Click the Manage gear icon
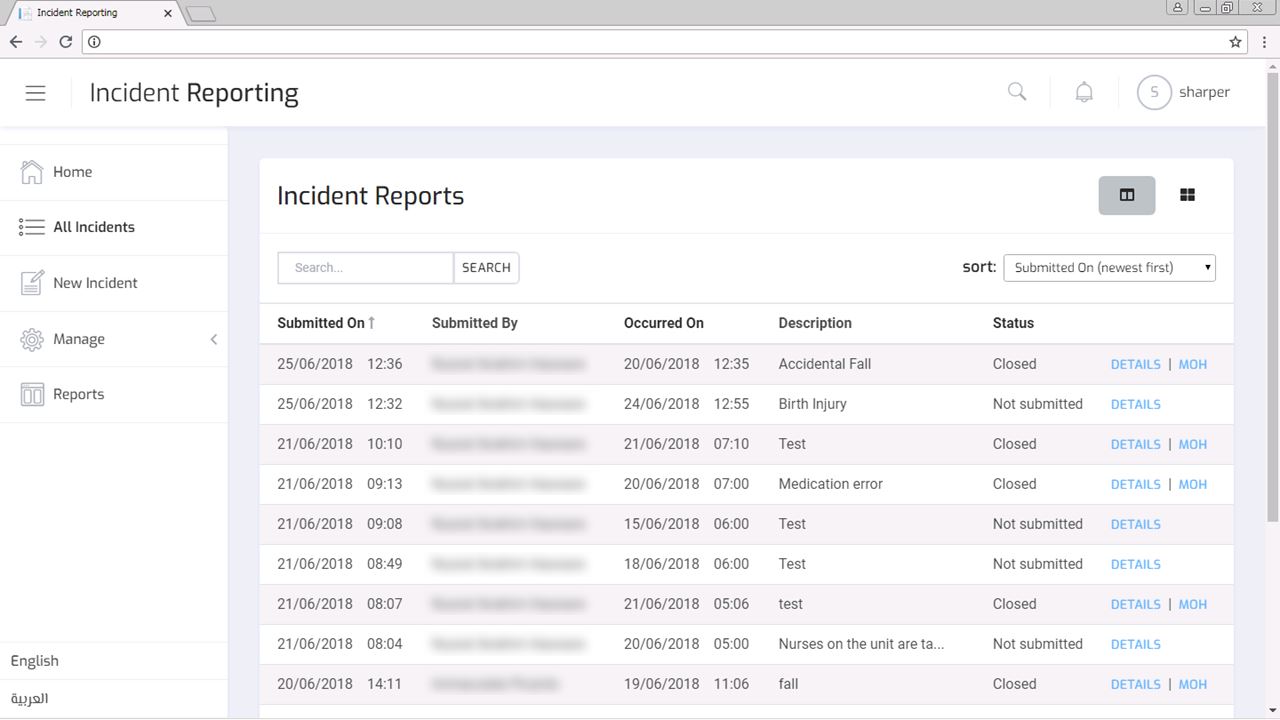 [32, 339]
